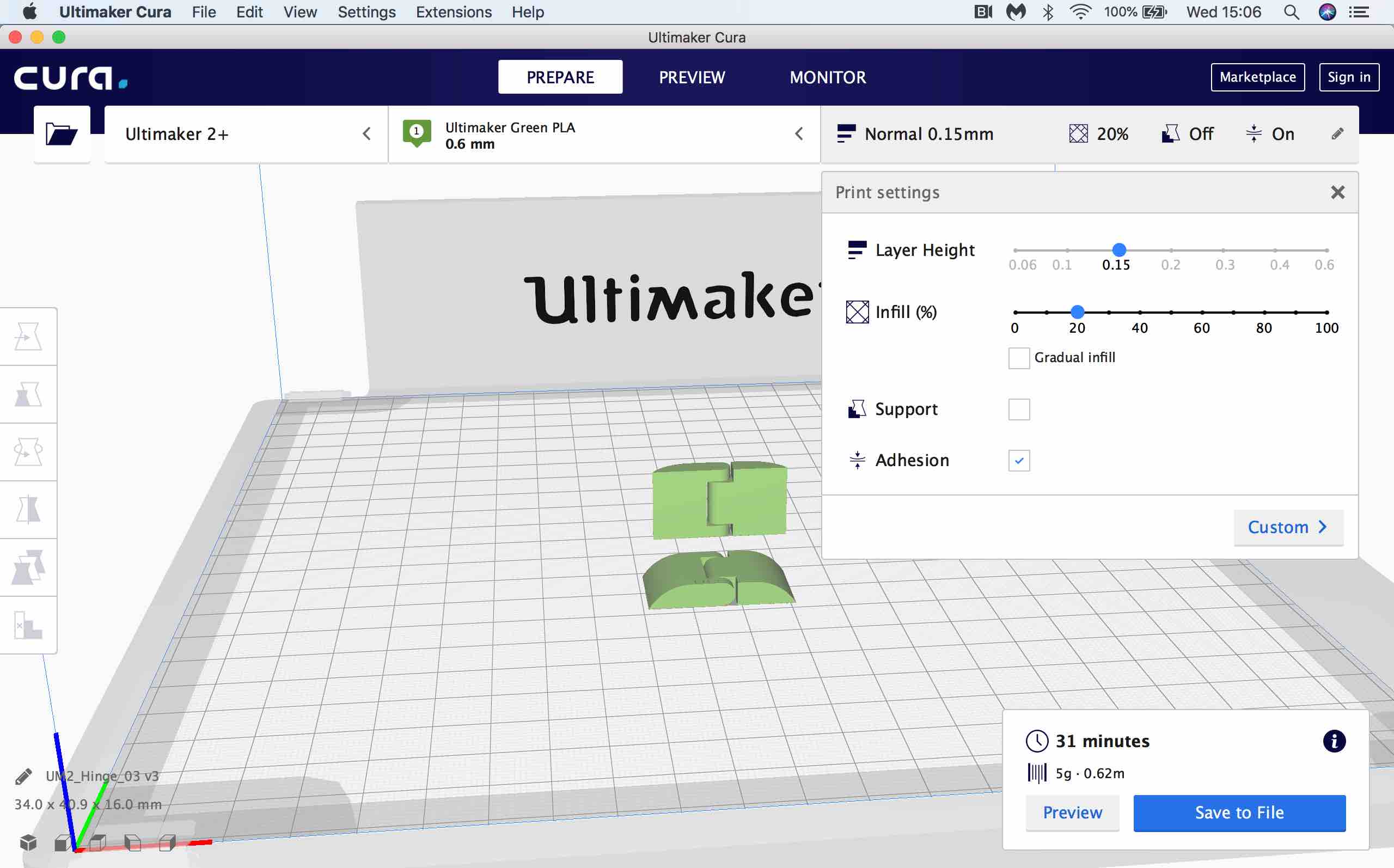The width and height of the screenshot is (1394, 868).
Task: Expand Ultimaker 2+ printer selector arrow
Action: click(x=366, y=134)
